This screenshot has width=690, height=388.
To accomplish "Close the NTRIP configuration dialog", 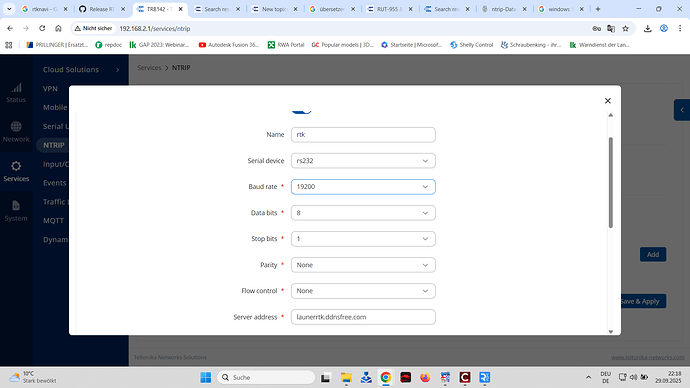I will [x=608, y=101].
